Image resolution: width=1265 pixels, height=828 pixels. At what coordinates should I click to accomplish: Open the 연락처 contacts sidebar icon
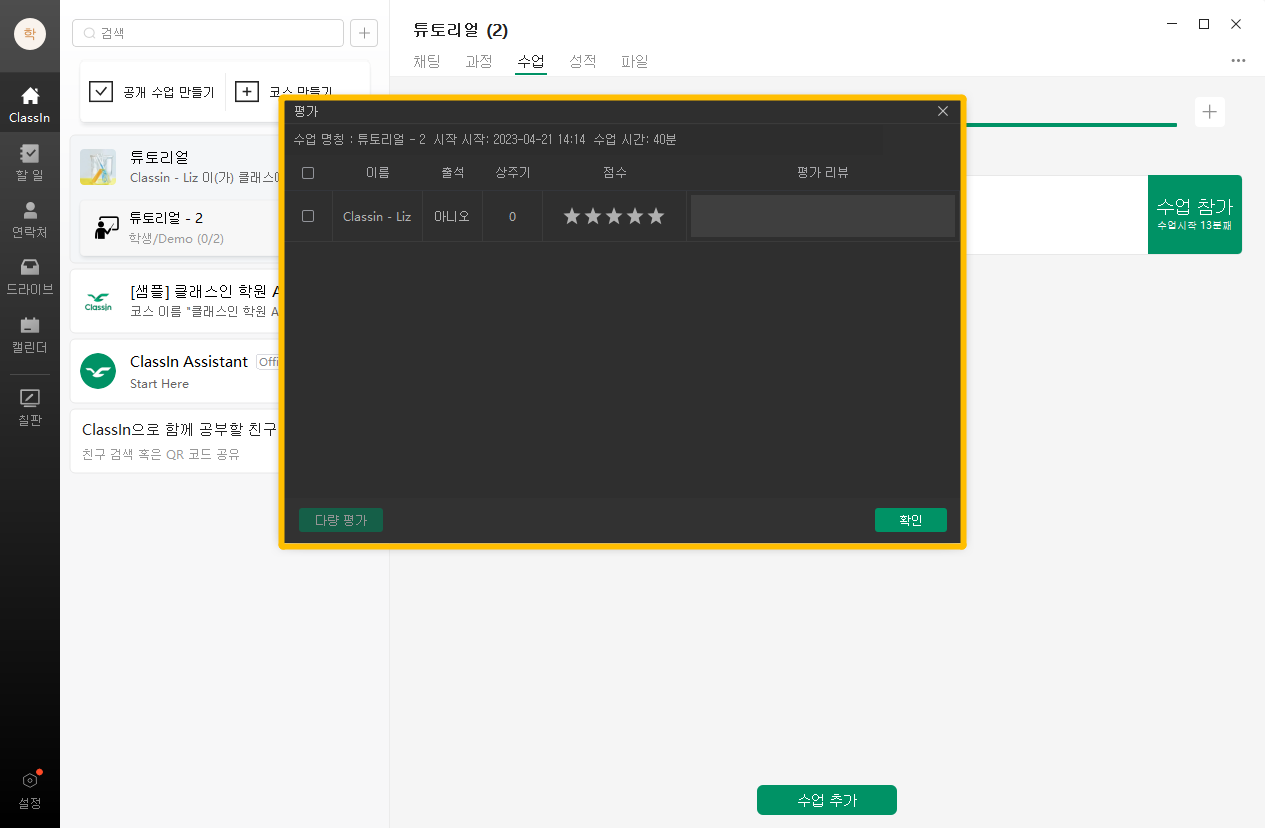tap(30, 220)
